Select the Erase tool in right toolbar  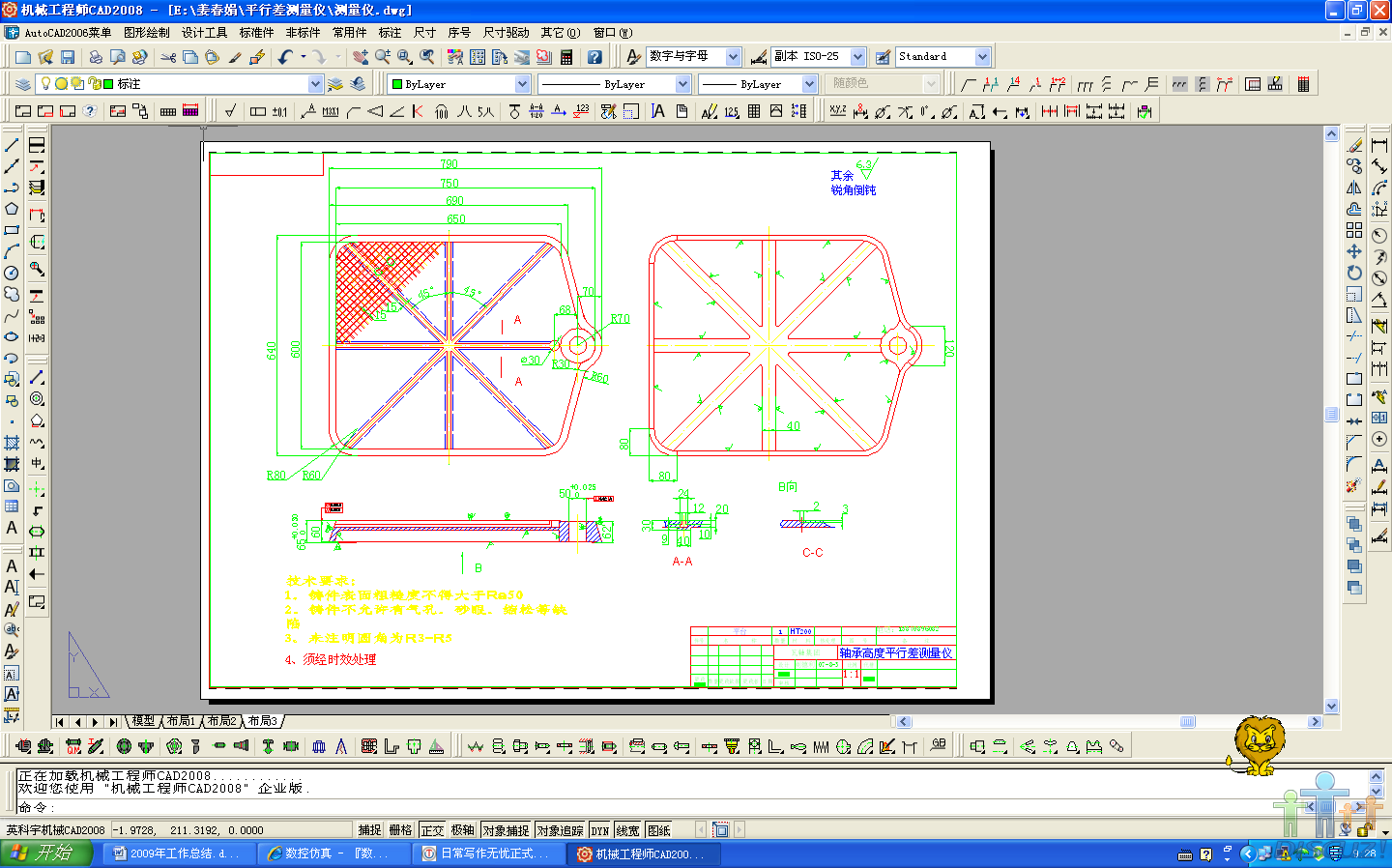tap(1354, 145)
